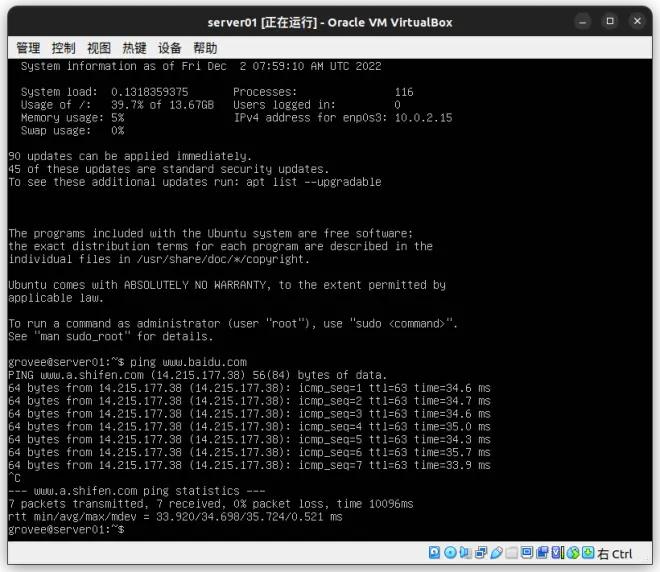Click the icmp_seq=1 ping reply line

click(249, 388)
